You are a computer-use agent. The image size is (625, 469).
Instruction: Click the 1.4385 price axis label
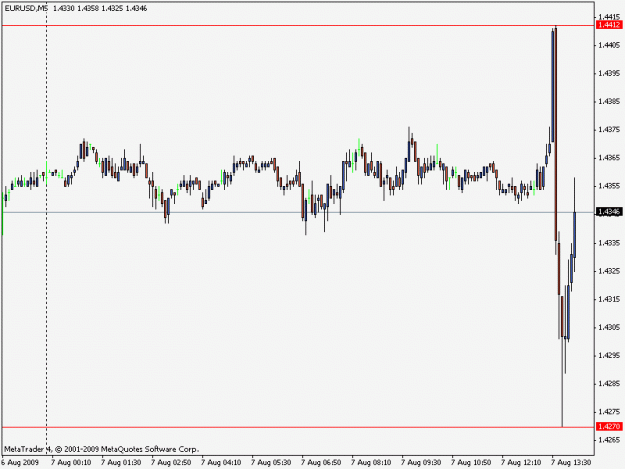click(609, 101)
